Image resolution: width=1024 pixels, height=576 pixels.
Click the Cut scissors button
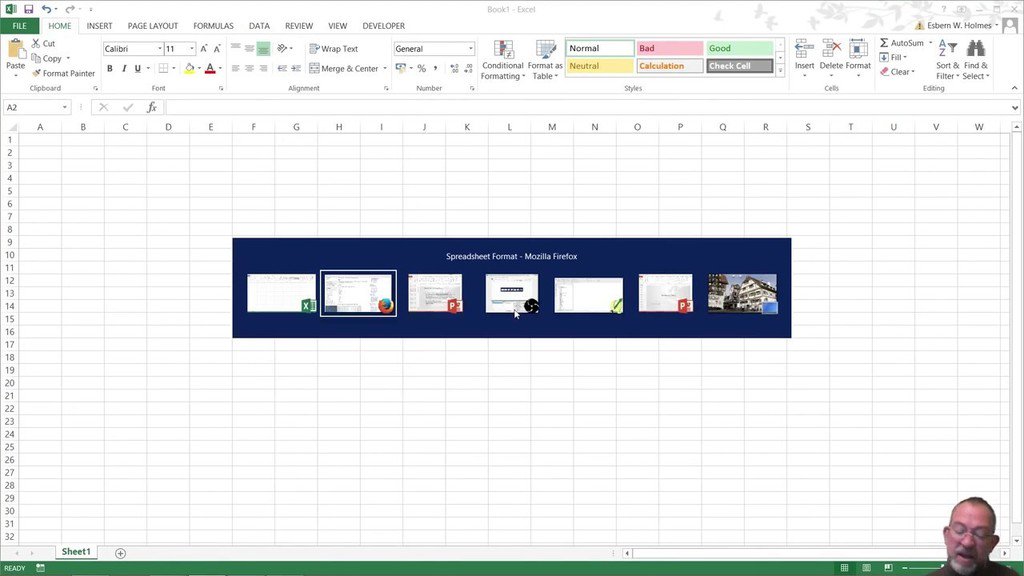point(43,43)
